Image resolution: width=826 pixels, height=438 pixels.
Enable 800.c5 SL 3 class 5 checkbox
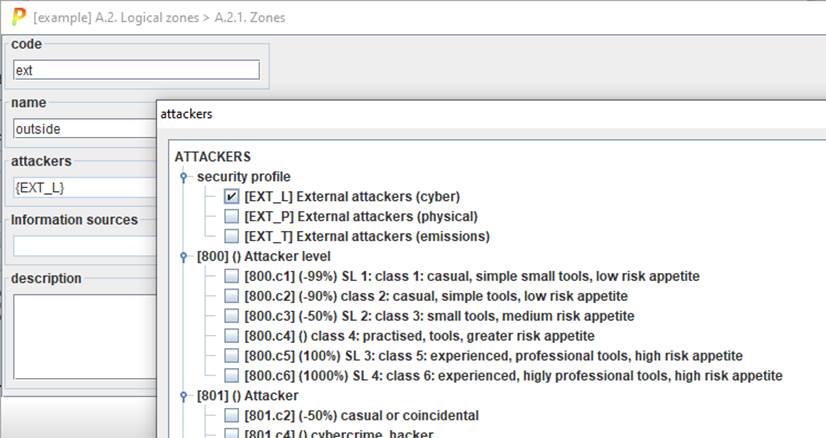[x=232, y=356]
